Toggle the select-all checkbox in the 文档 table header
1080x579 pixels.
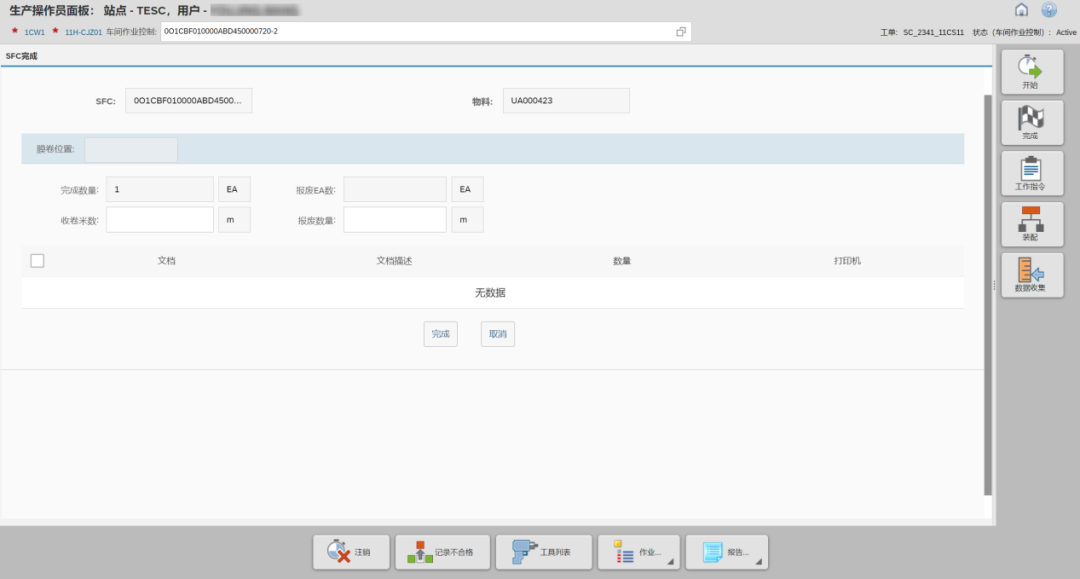click(x=37, y=260)
